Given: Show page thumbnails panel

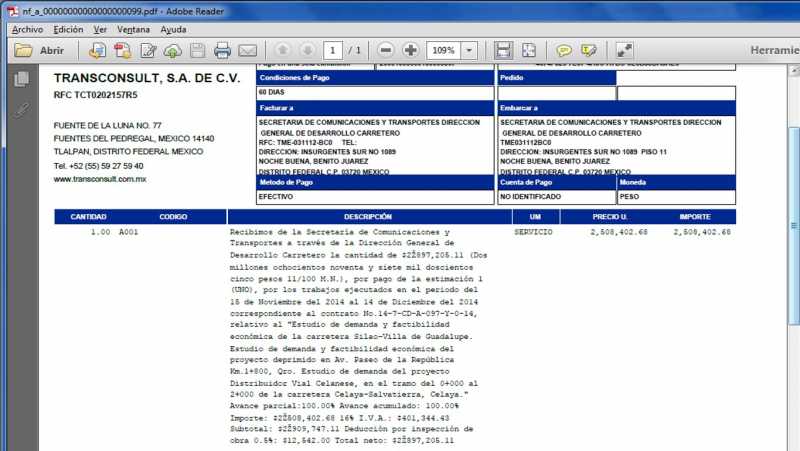Looking at the screenshot, I should click(x=21, y=79).
